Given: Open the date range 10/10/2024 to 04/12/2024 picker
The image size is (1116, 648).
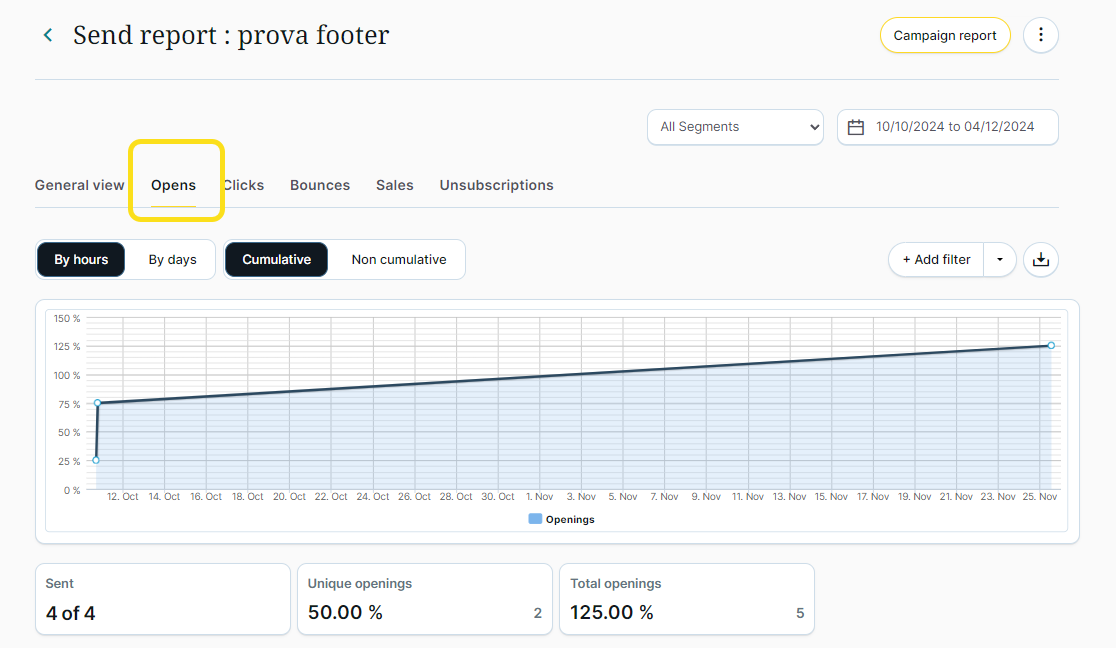Looking at the screenshot, I should pos(954,127).
